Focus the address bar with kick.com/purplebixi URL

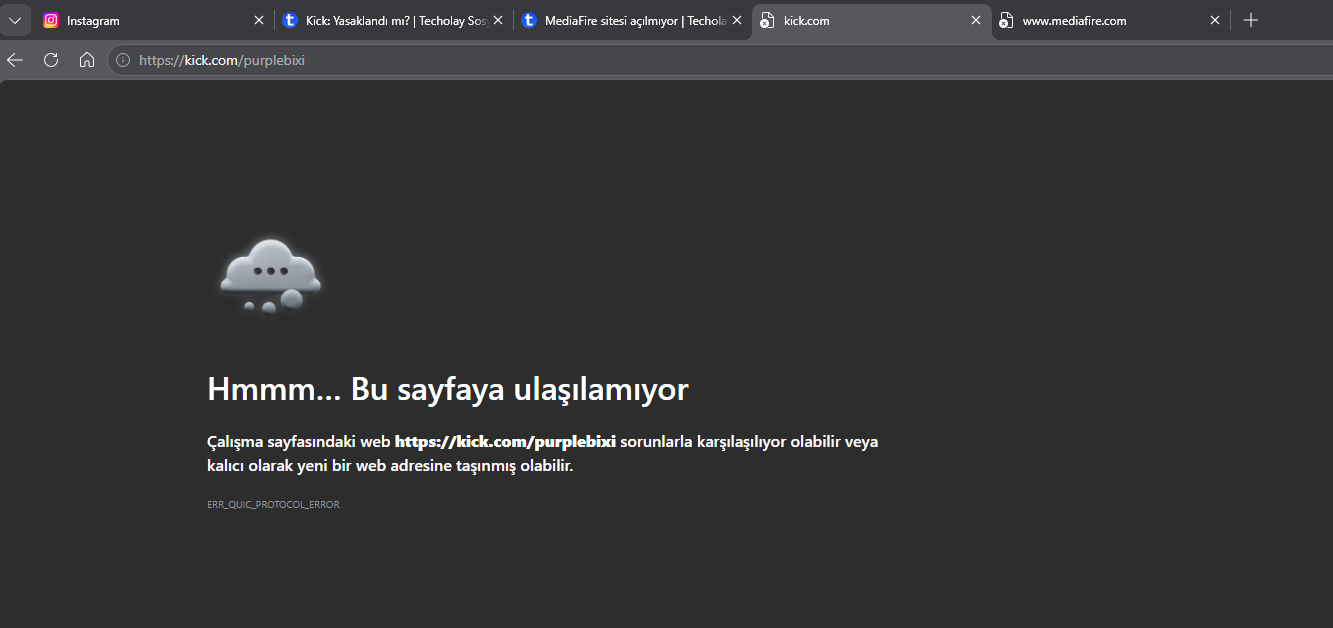coord(720,60)
